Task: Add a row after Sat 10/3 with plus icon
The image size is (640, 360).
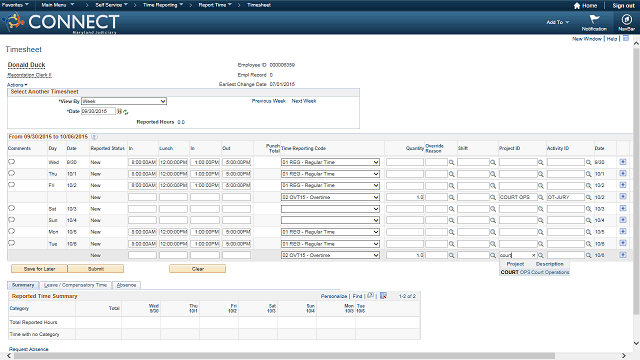Action: 623,208
